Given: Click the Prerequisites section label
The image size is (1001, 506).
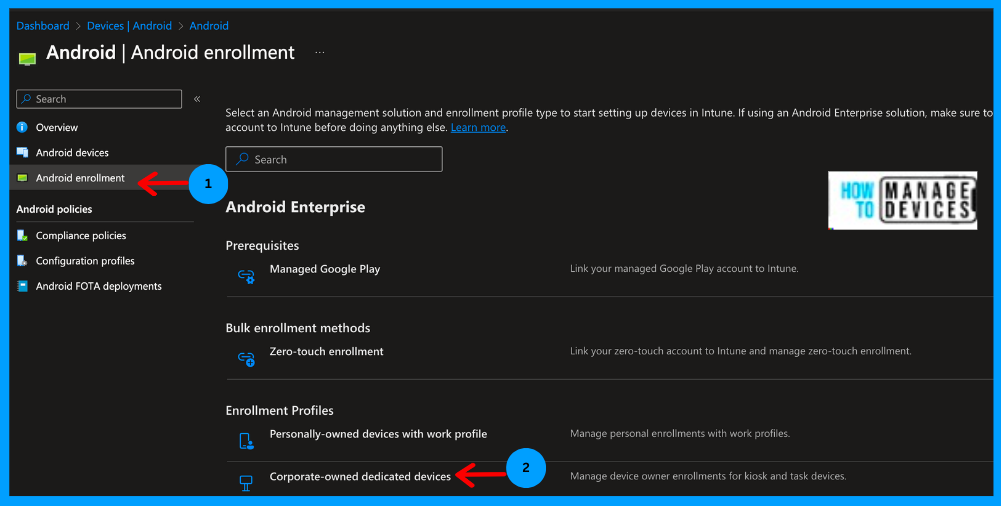Looking at the screenshot, I should tap(262, 246).
